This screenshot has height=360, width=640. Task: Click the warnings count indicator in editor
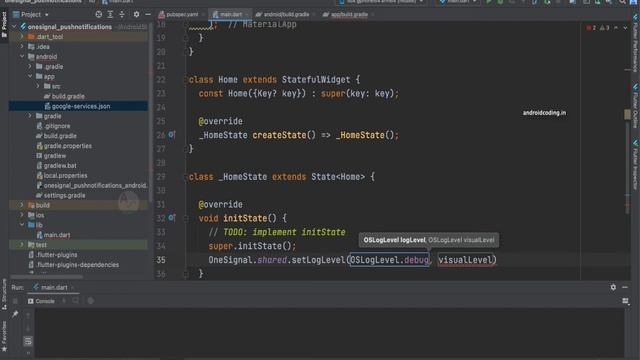click(x=604, y=28)
